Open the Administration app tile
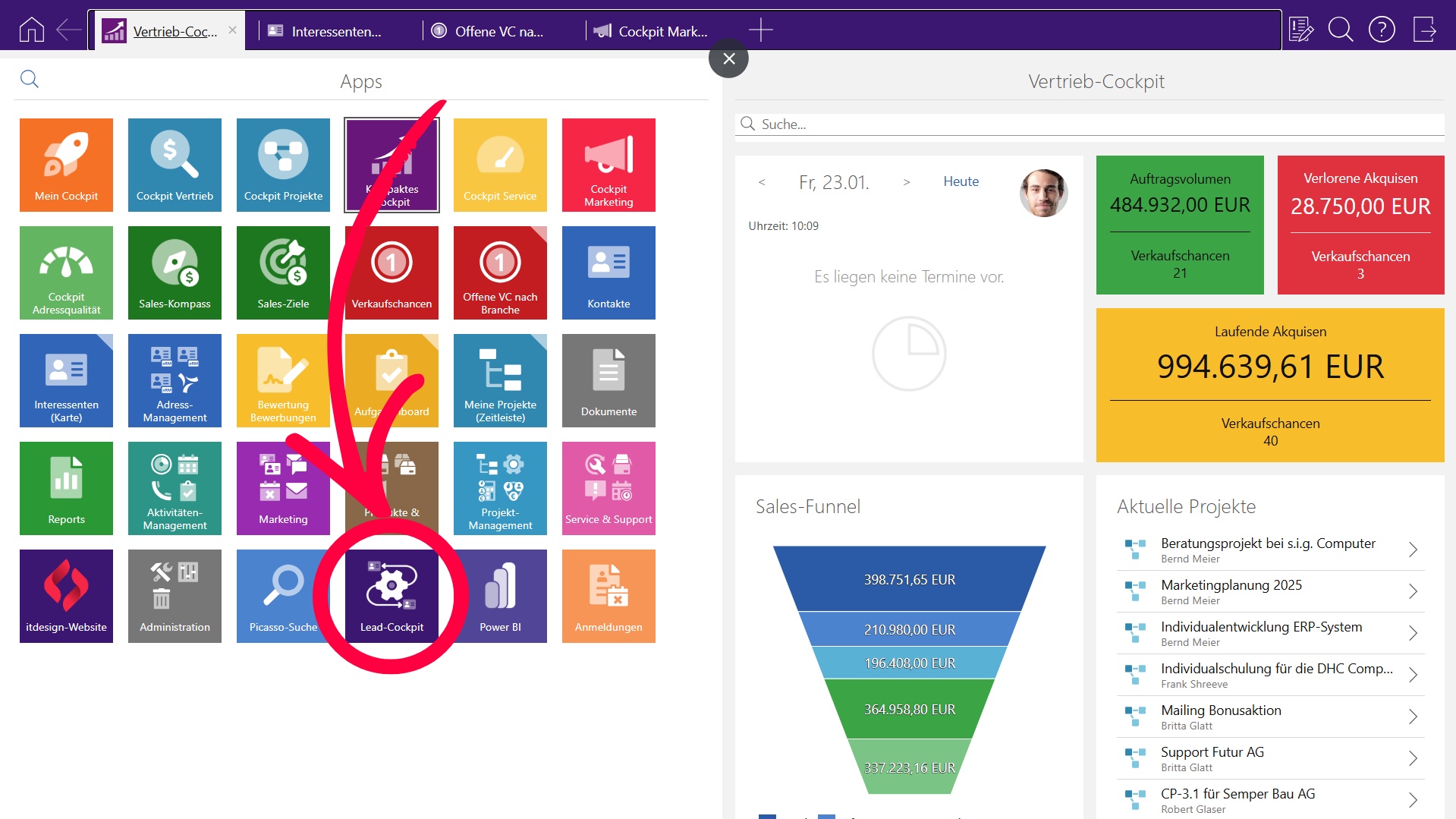 [175, 596]
